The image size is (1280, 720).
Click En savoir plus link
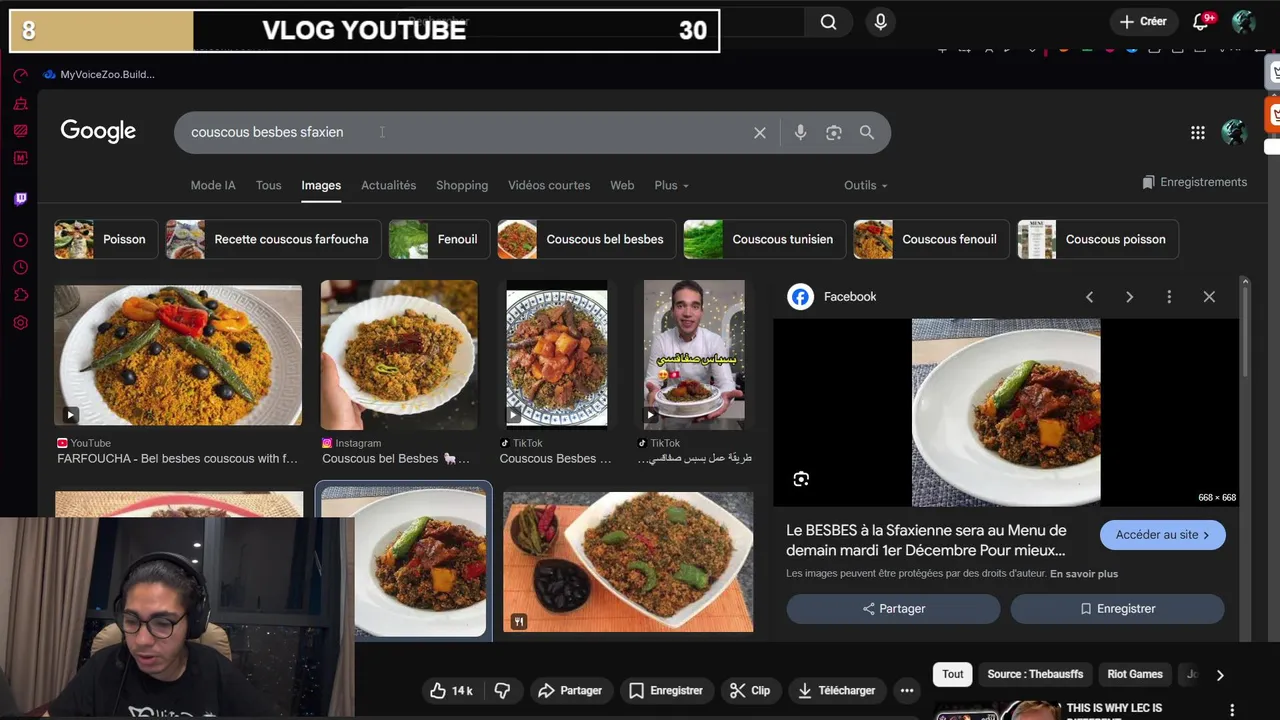(1084, 574)
